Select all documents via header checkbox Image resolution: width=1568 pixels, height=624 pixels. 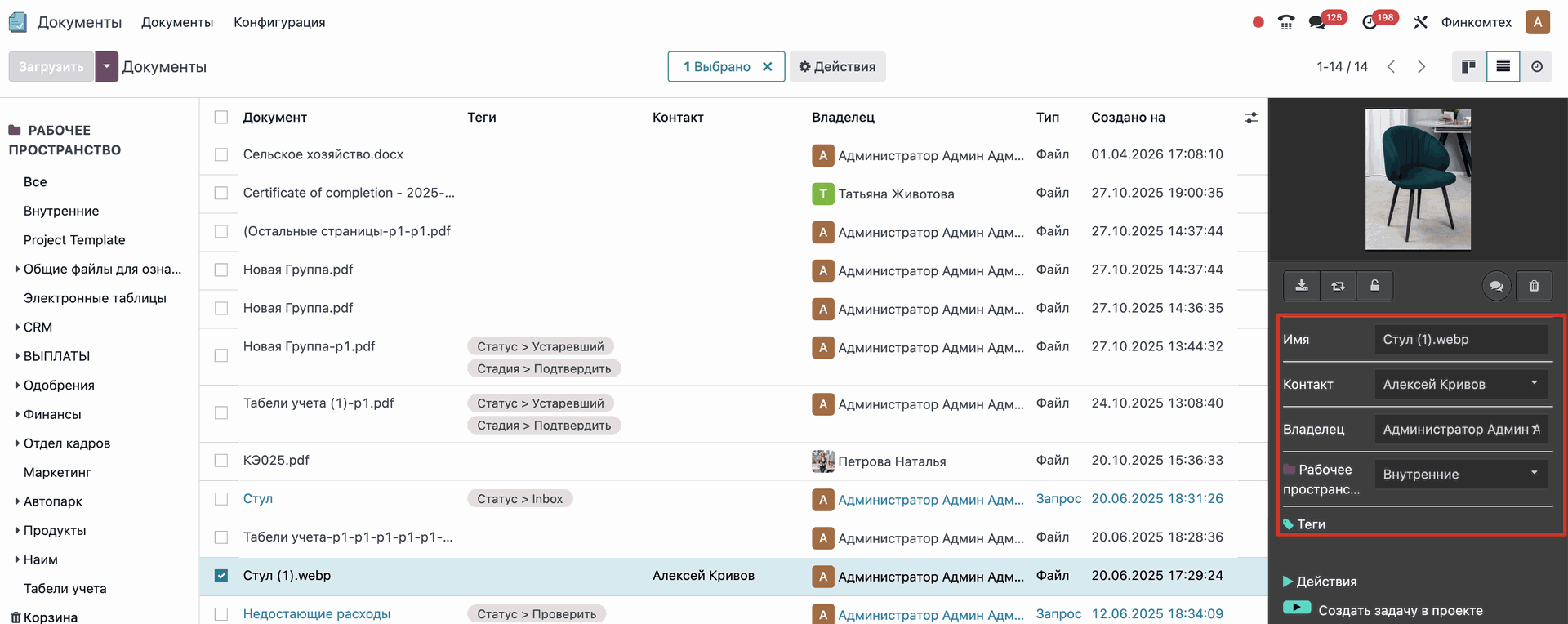(x=221, y=118)
